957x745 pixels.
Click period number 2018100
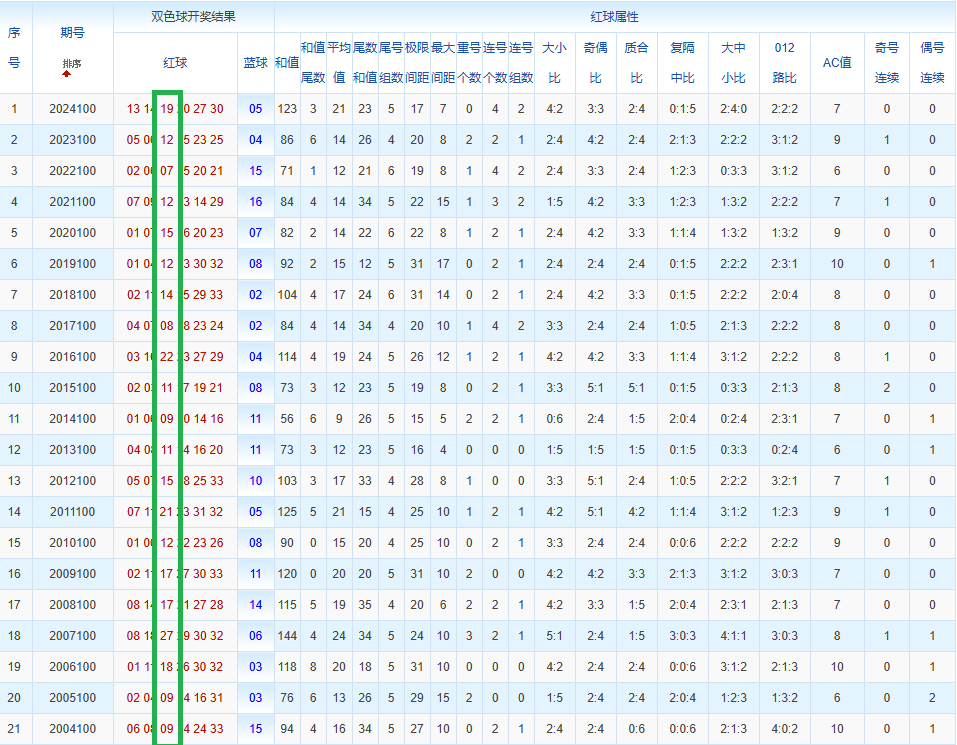(73, 295)
